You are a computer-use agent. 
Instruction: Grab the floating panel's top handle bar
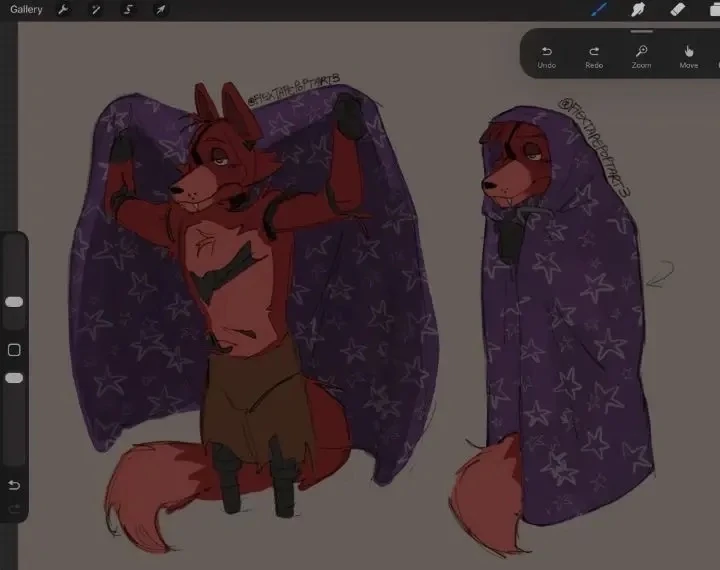(641, 32)
